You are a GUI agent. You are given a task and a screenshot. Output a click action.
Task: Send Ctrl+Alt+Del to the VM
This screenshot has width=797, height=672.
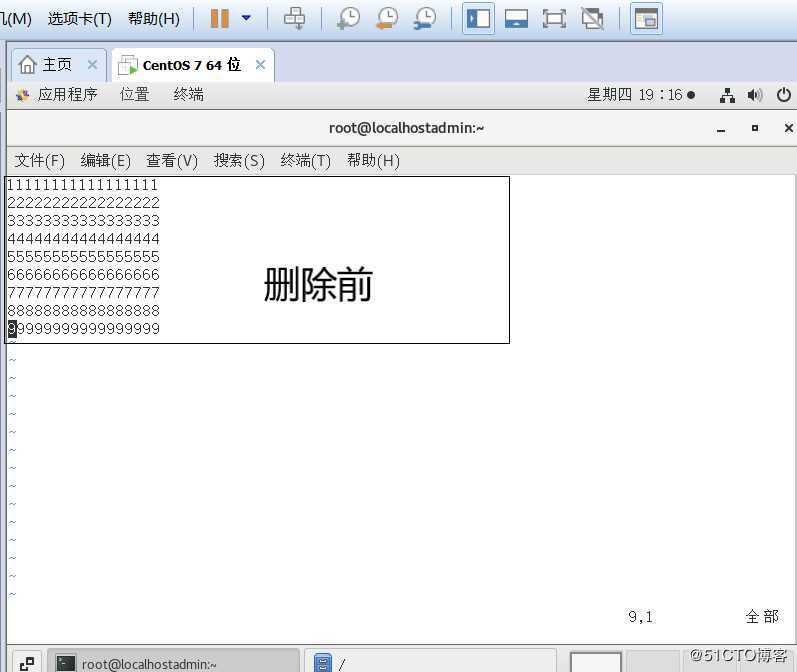point(294,19)
